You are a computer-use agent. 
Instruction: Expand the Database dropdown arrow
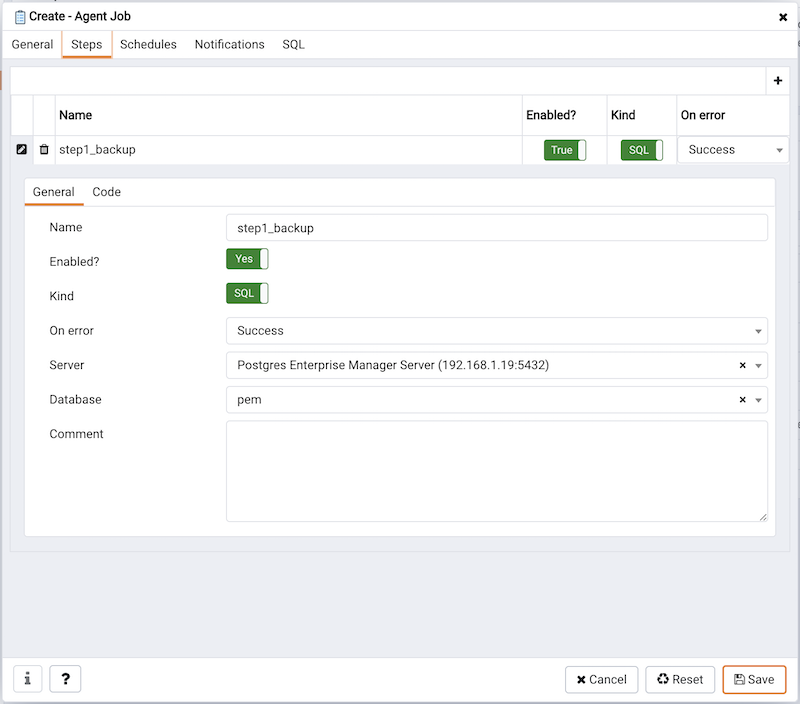pyautogui.click(x=758, y=400)
